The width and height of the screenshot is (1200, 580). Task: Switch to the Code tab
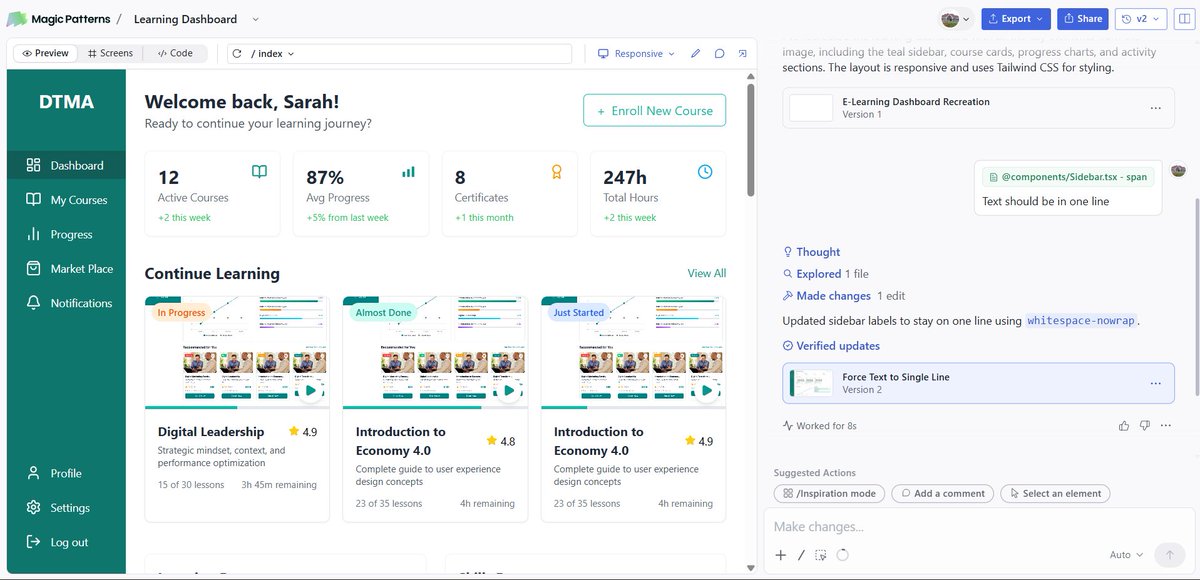coord(175,53)
